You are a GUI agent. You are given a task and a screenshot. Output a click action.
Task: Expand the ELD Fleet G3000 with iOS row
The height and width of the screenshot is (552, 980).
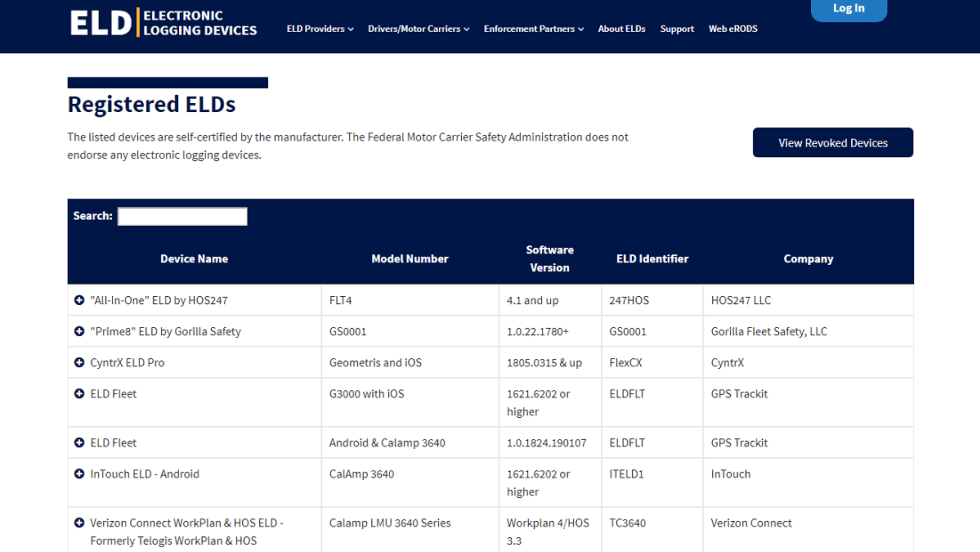coord(79,393)
